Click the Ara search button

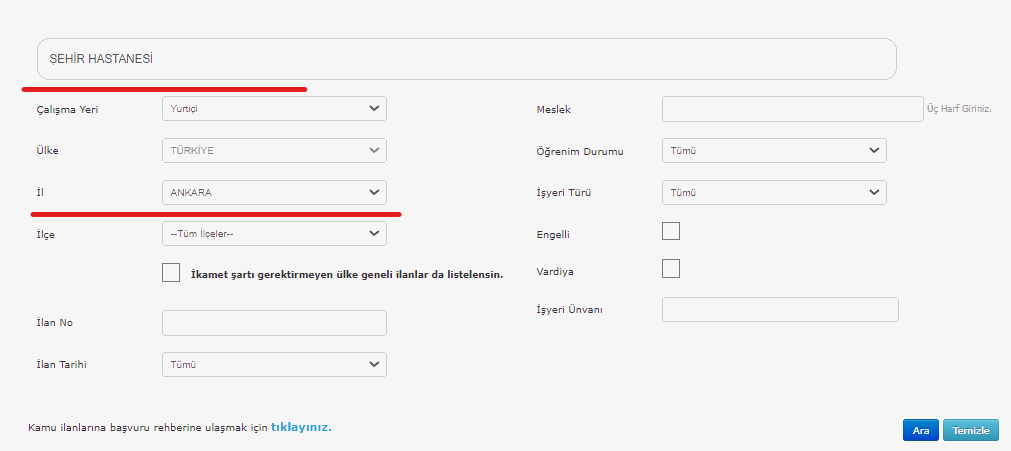[x=921, y=430]
